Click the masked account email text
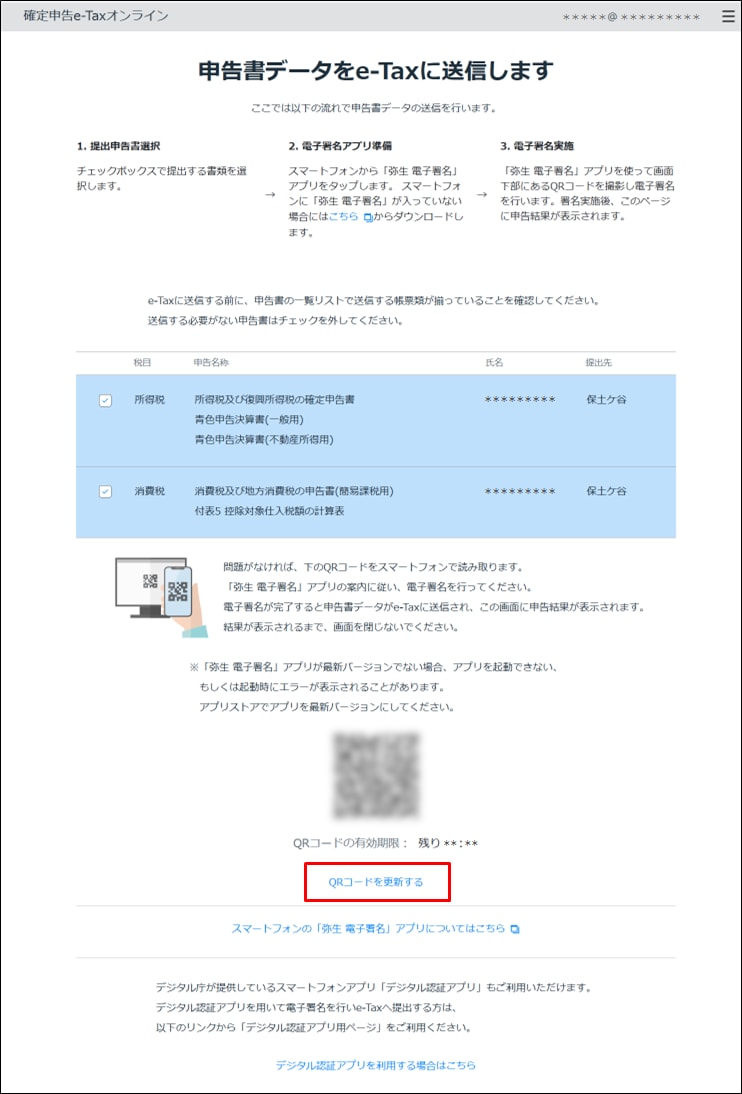This screenshot has height=1094, width=742. click(631, 17)
